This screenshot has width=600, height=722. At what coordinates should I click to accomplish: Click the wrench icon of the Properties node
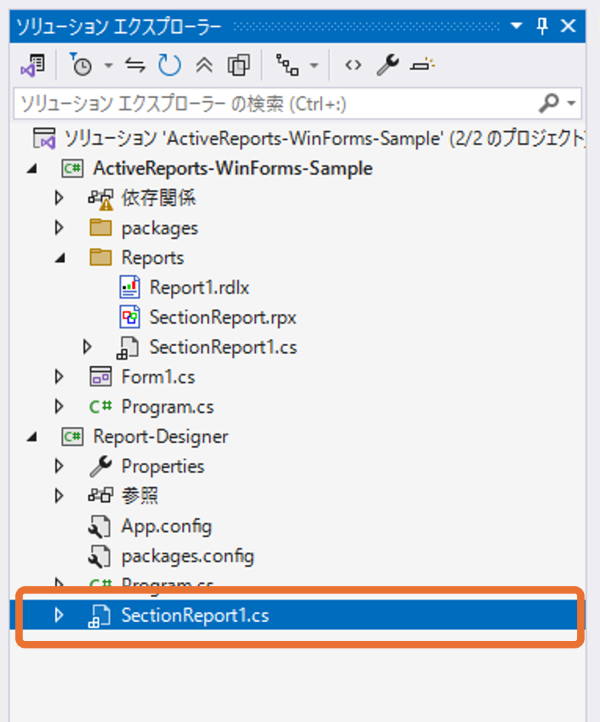click(x=100, y=466)
